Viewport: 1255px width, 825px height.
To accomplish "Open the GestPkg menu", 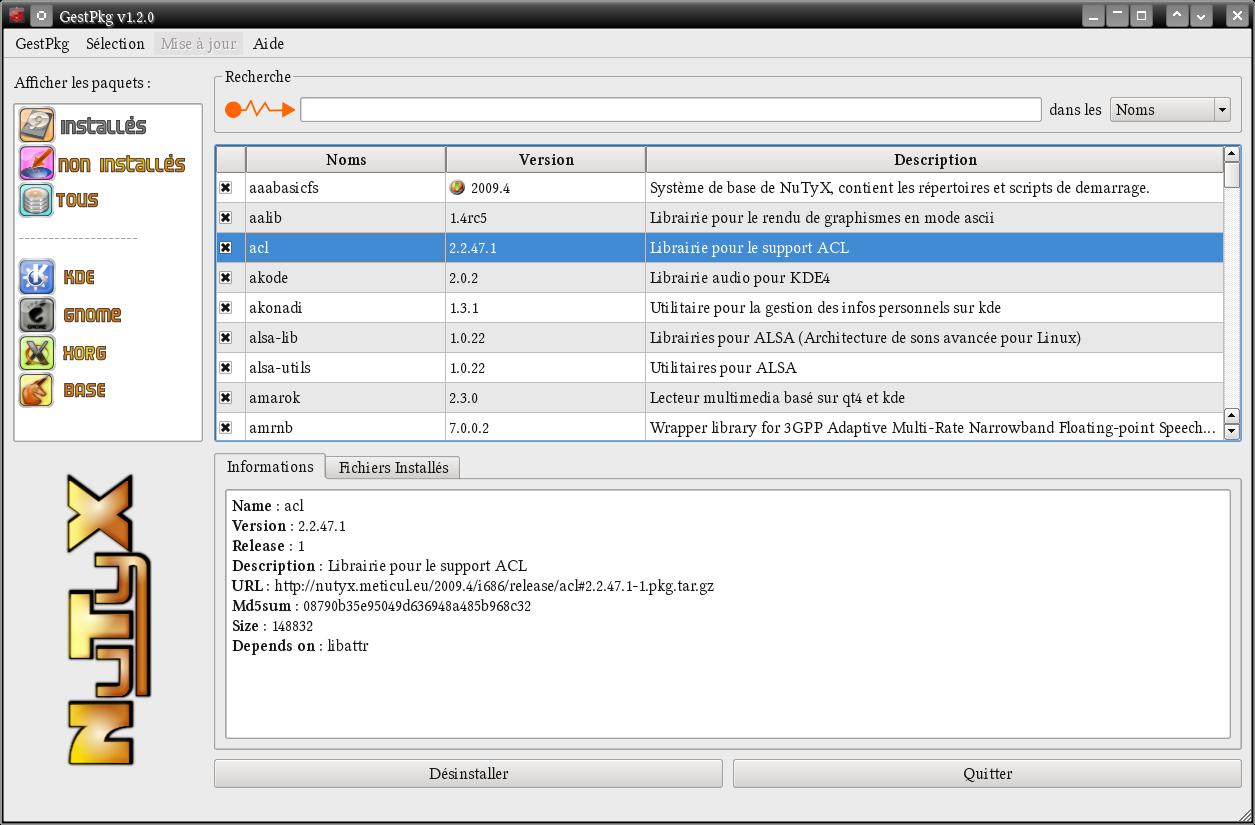I will (42, 43).
